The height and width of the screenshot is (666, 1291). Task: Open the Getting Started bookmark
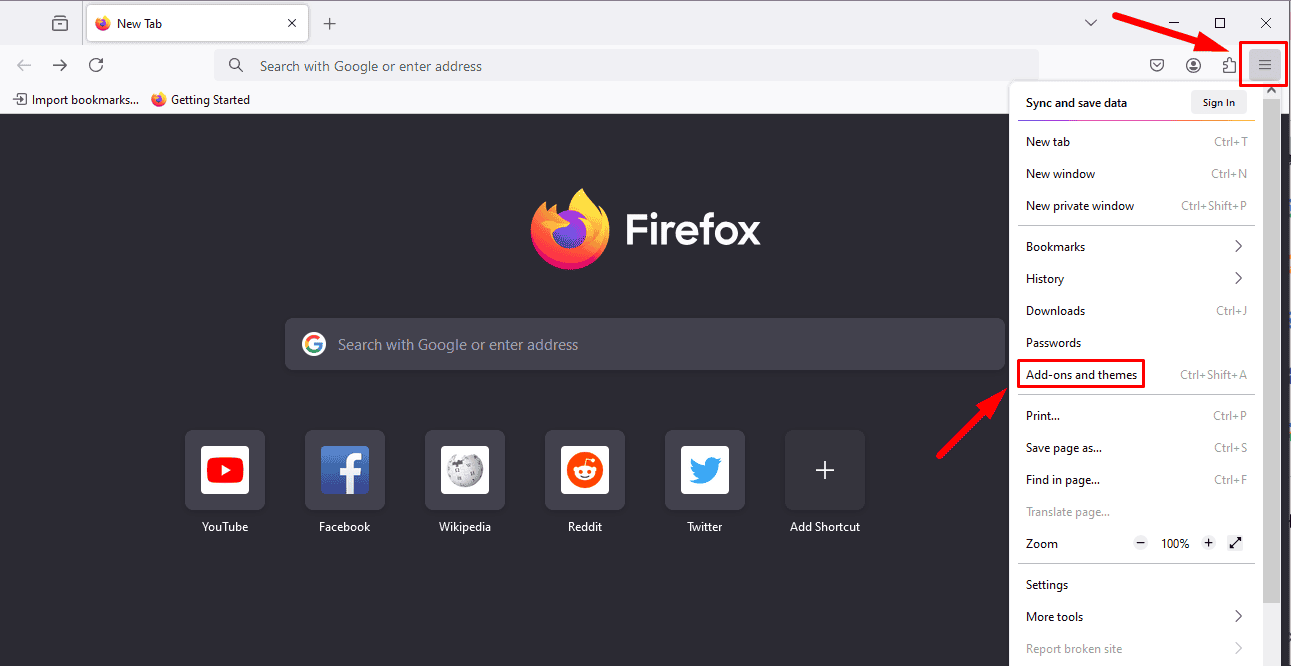click(200, 100)
